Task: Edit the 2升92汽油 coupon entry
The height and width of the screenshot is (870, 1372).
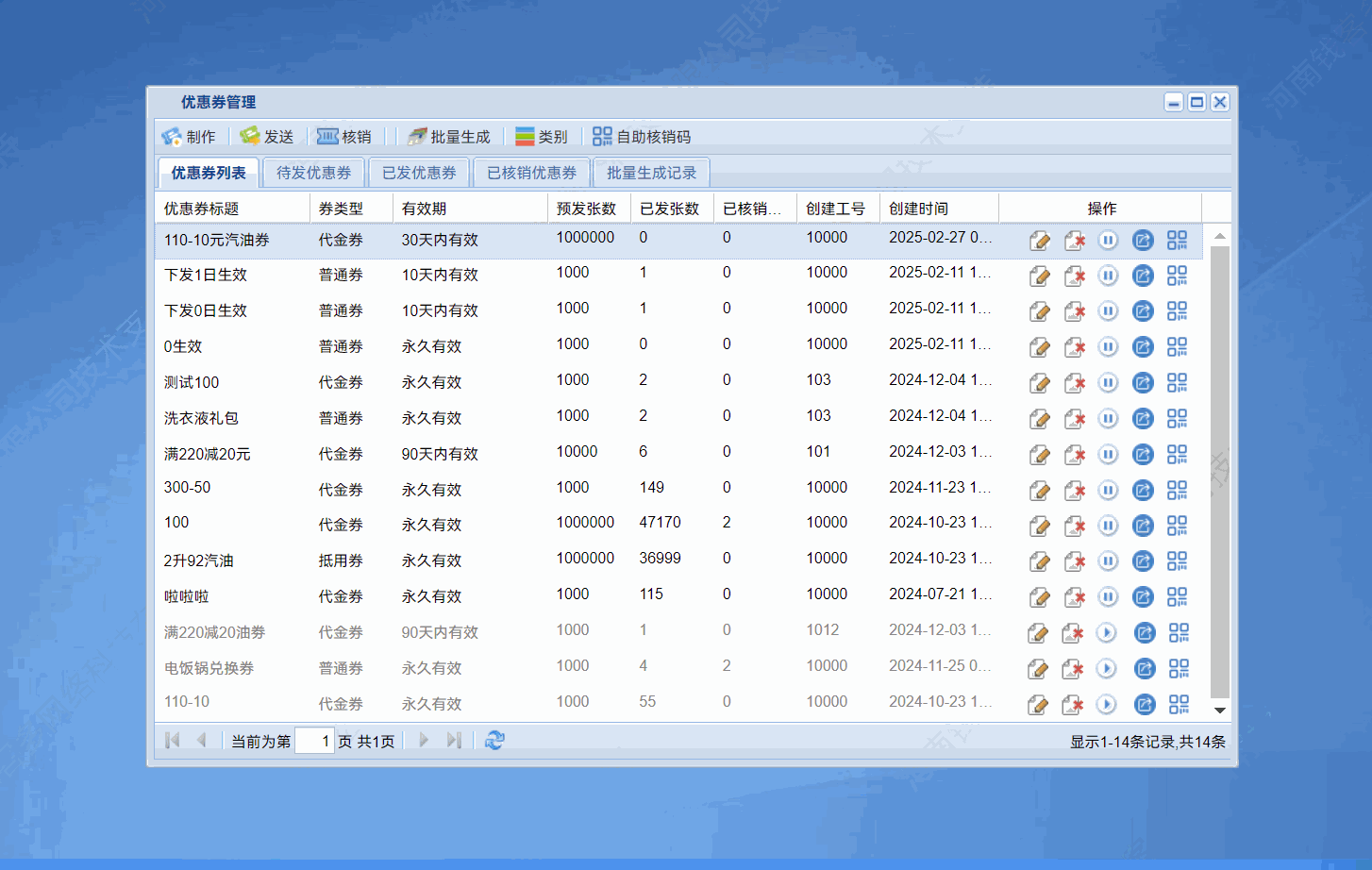Action: coord(1039,561)
